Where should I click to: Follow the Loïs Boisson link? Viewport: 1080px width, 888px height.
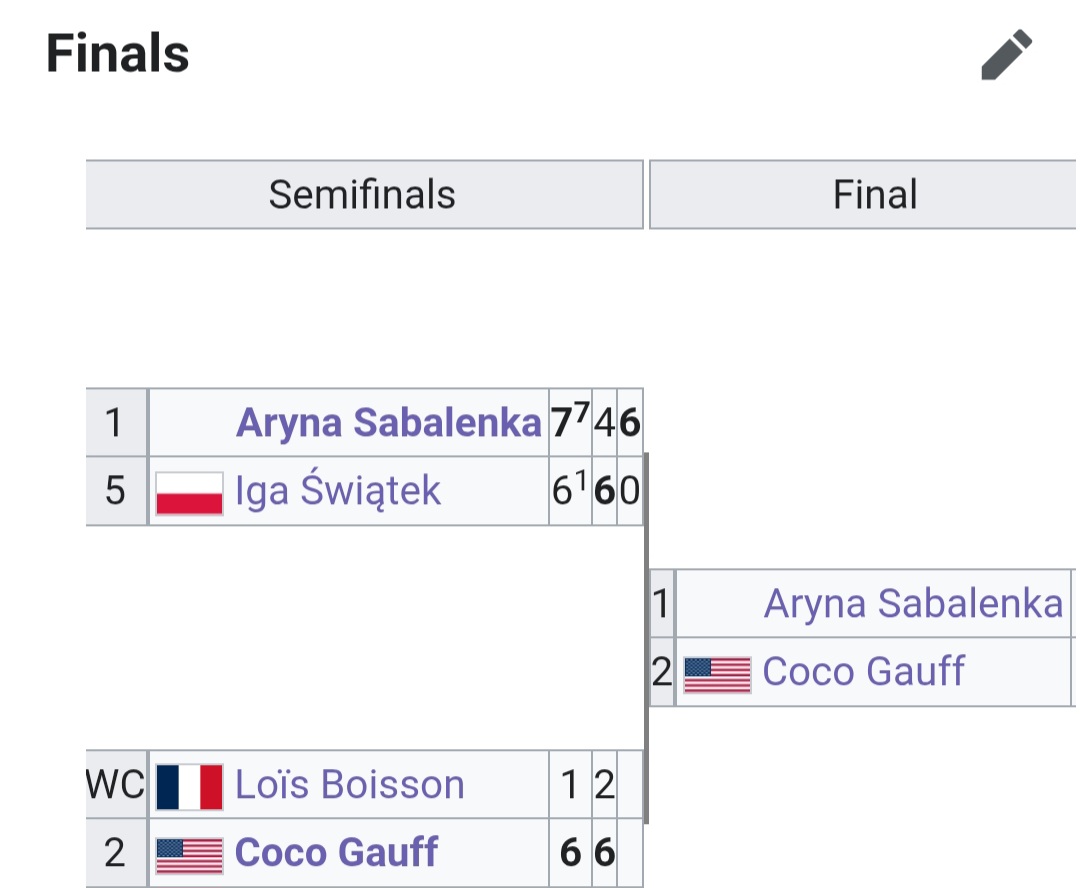coord(350,786)
